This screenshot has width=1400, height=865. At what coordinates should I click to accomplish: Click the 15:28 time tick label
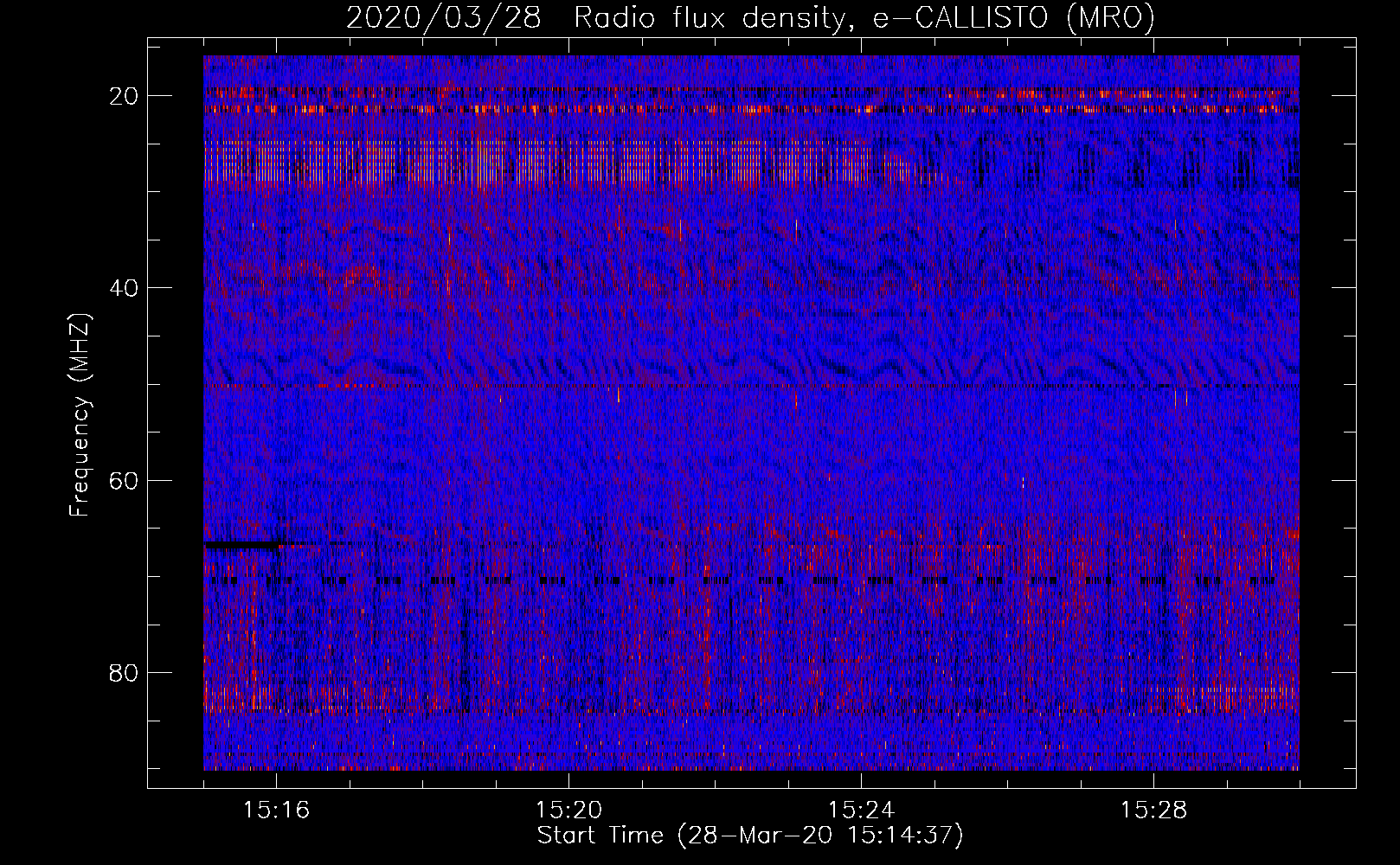[1153, 811]
